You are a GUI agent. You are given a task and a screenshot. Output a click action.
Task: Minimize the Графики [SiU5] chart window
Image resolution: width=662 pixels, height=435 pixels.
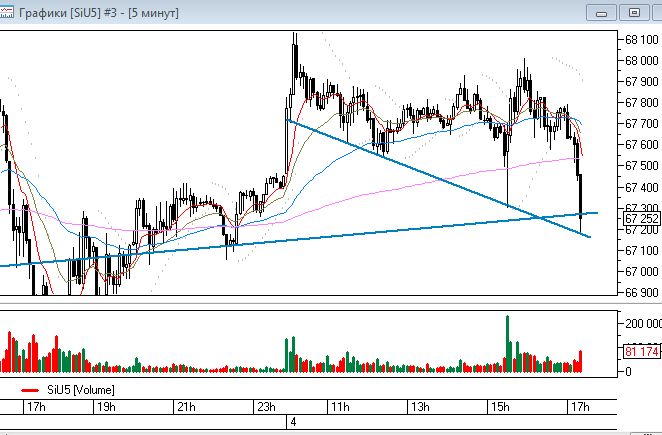point(602,13)
